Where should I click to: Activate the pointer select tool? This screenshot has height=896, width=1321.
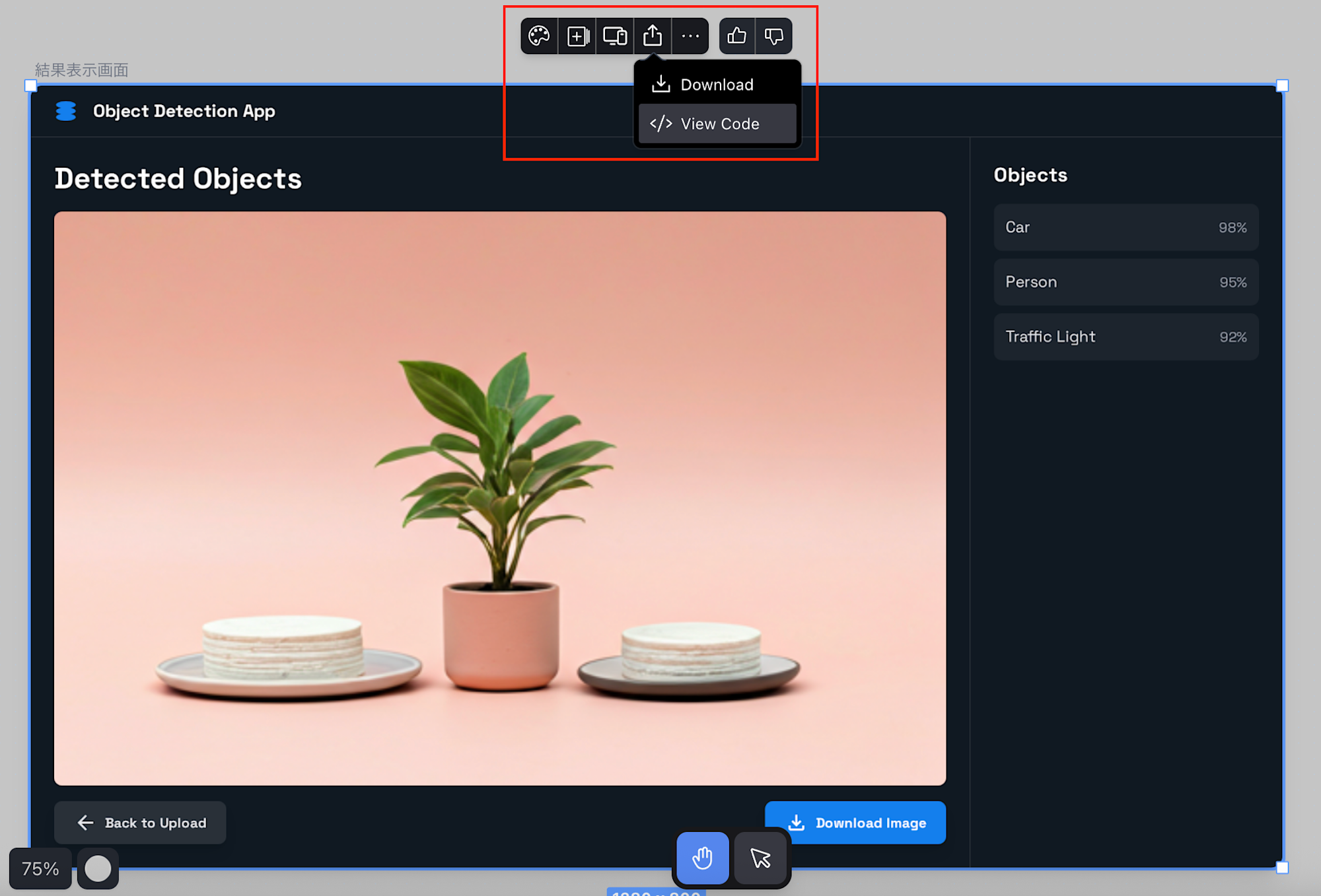[761, 858]
